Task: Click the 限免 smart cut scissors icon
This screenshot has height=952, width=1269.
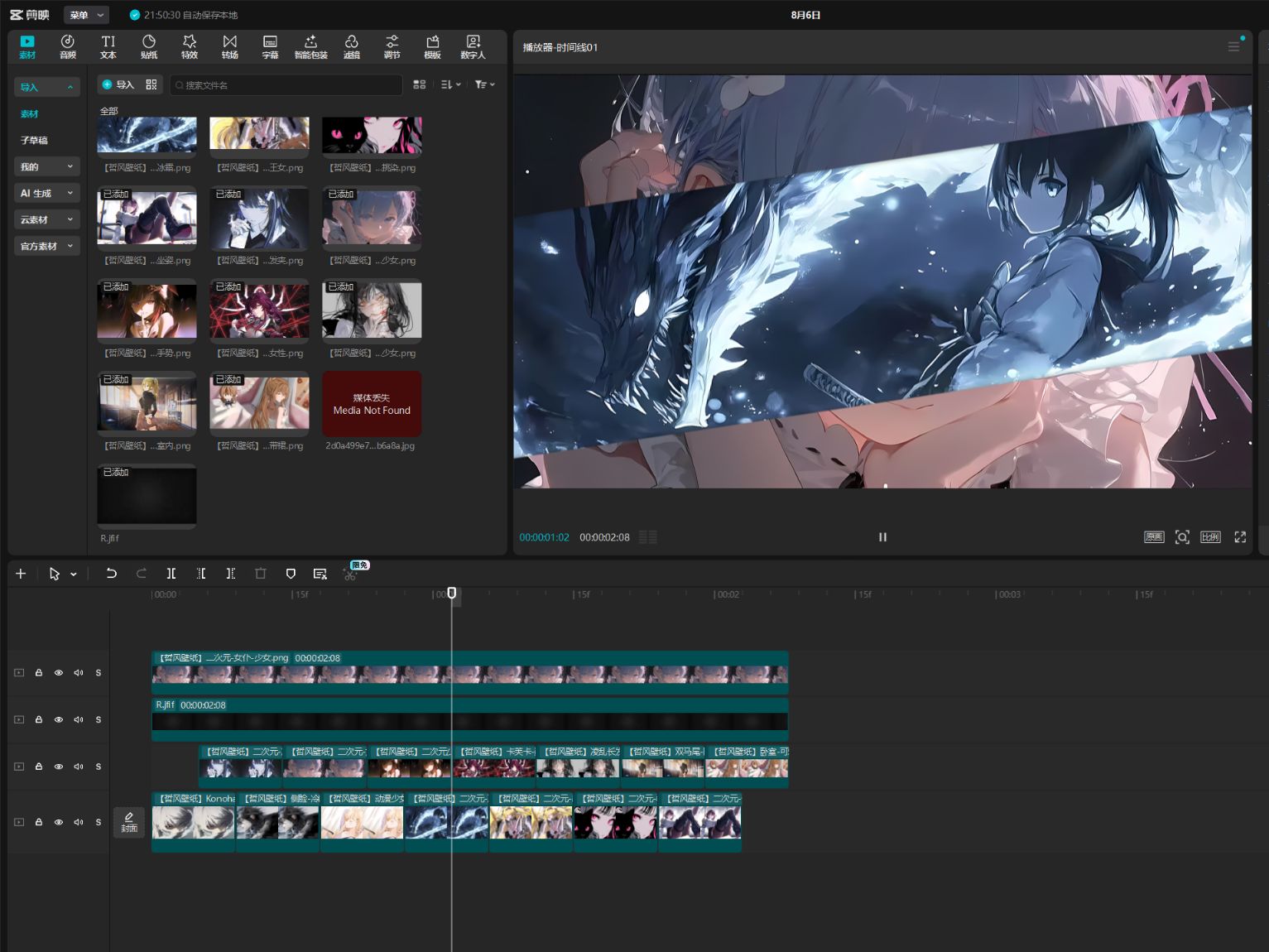Action: tap(351, 575)
